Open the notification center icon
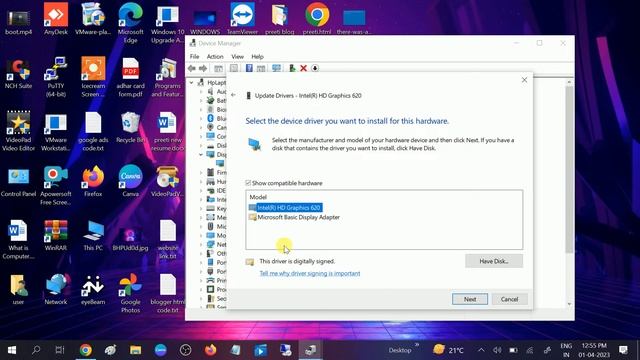 (623, 350)
